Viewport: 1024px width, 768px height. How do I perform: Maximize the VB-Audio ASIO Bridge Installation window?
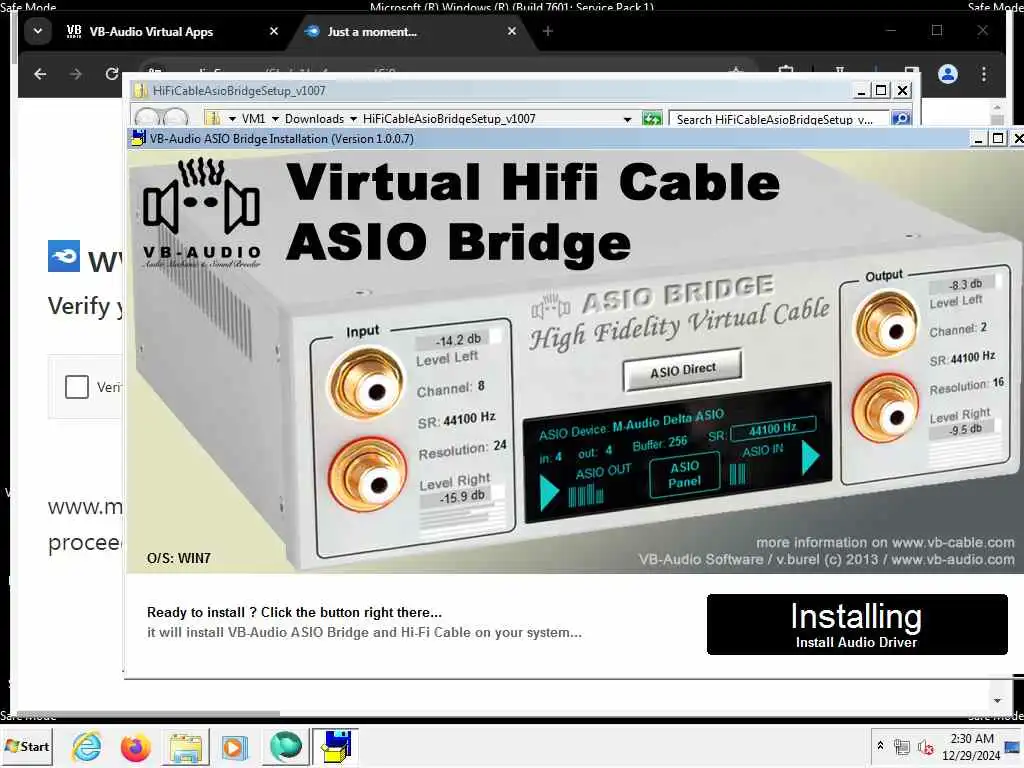pos(998,138)
